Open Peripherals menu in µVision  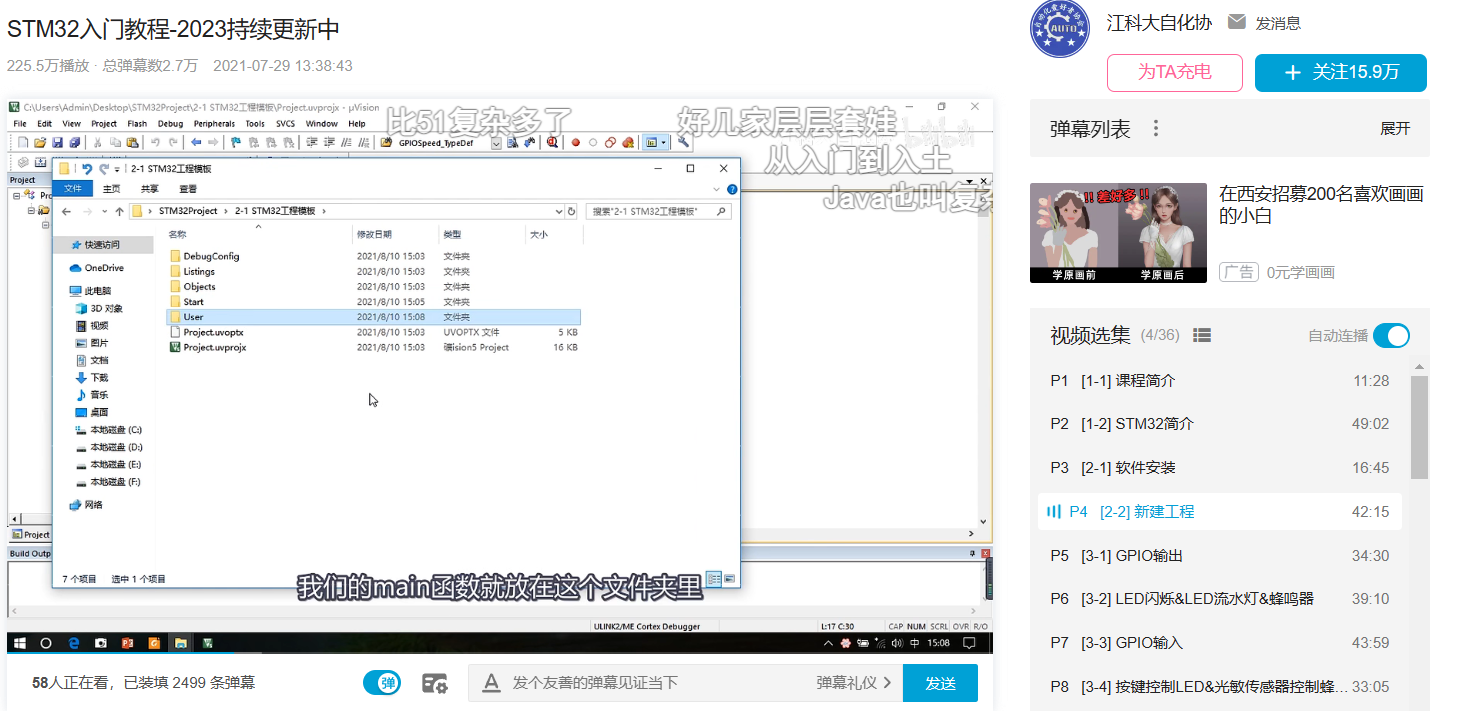214,123
